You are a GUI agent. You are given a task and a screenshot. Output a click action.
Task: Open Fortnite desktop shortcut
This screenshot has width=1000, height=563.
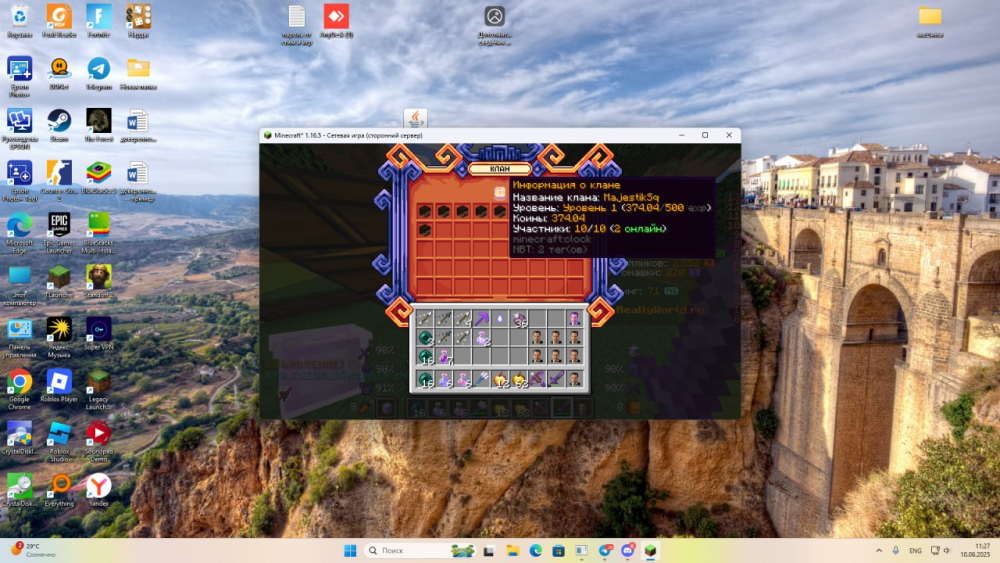[98, 21]
